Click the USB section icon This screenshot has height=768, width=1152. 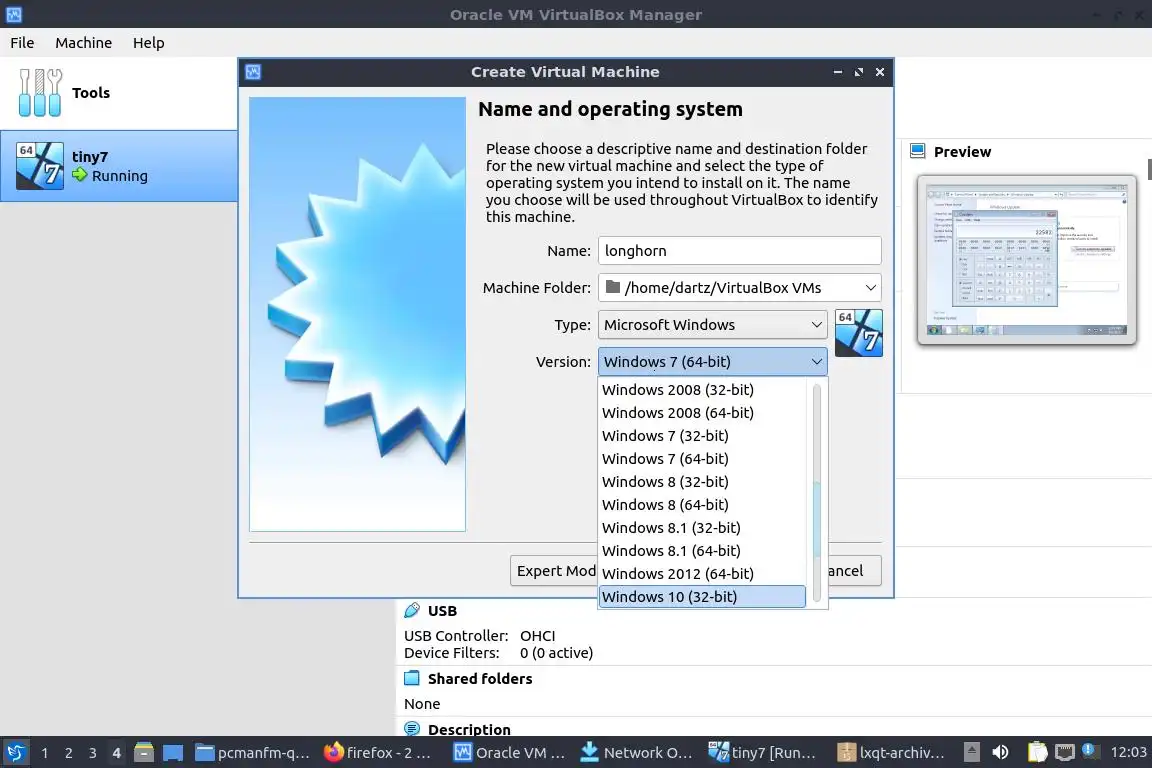tap(412, 611)
